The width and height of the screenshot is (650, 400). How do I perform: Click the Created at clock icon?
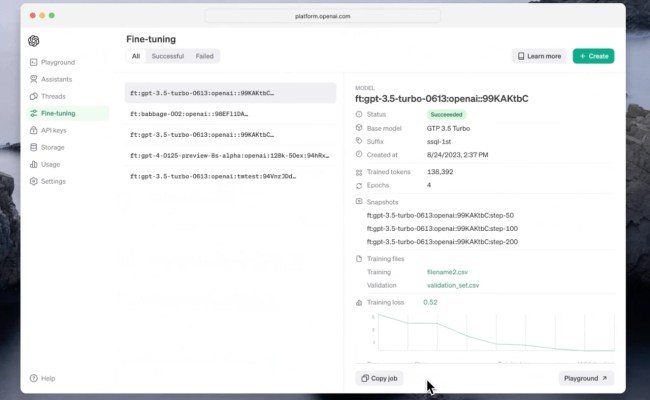pos(359,154)
